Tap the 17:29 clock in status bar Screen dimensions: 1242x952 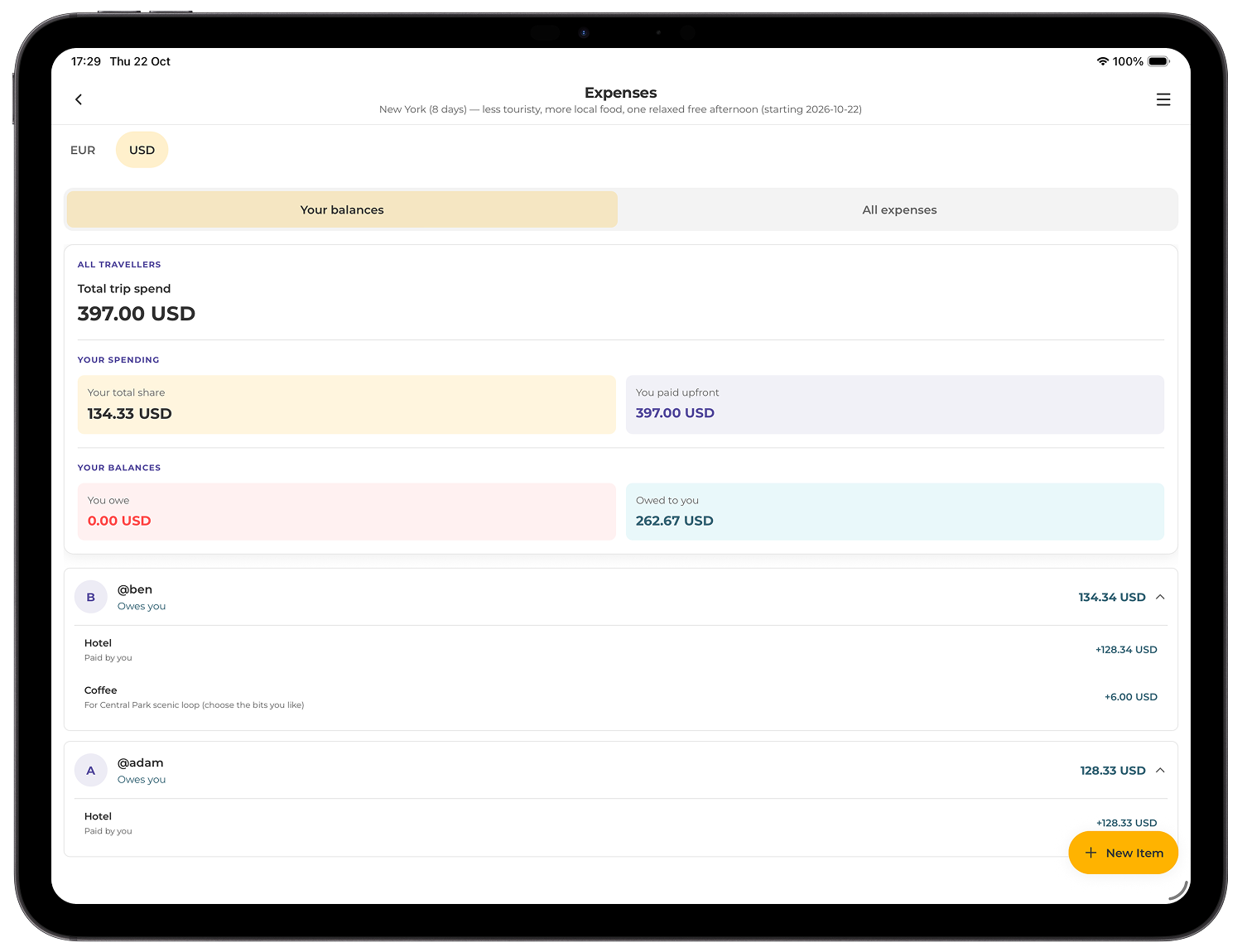(x=86, y=61)
